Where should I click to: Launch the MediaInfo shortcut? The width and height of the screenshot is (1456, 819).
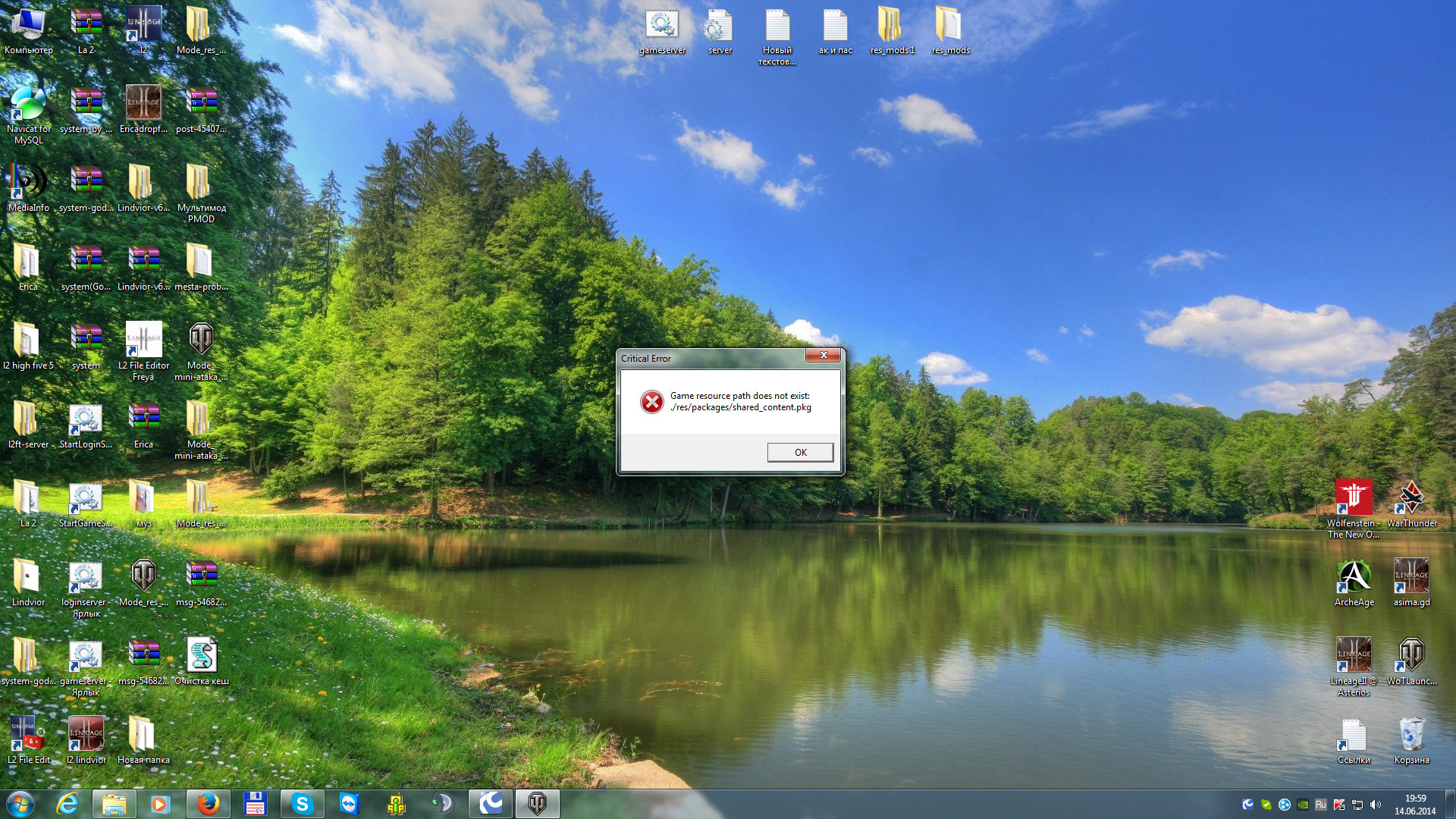pos(29,189)
